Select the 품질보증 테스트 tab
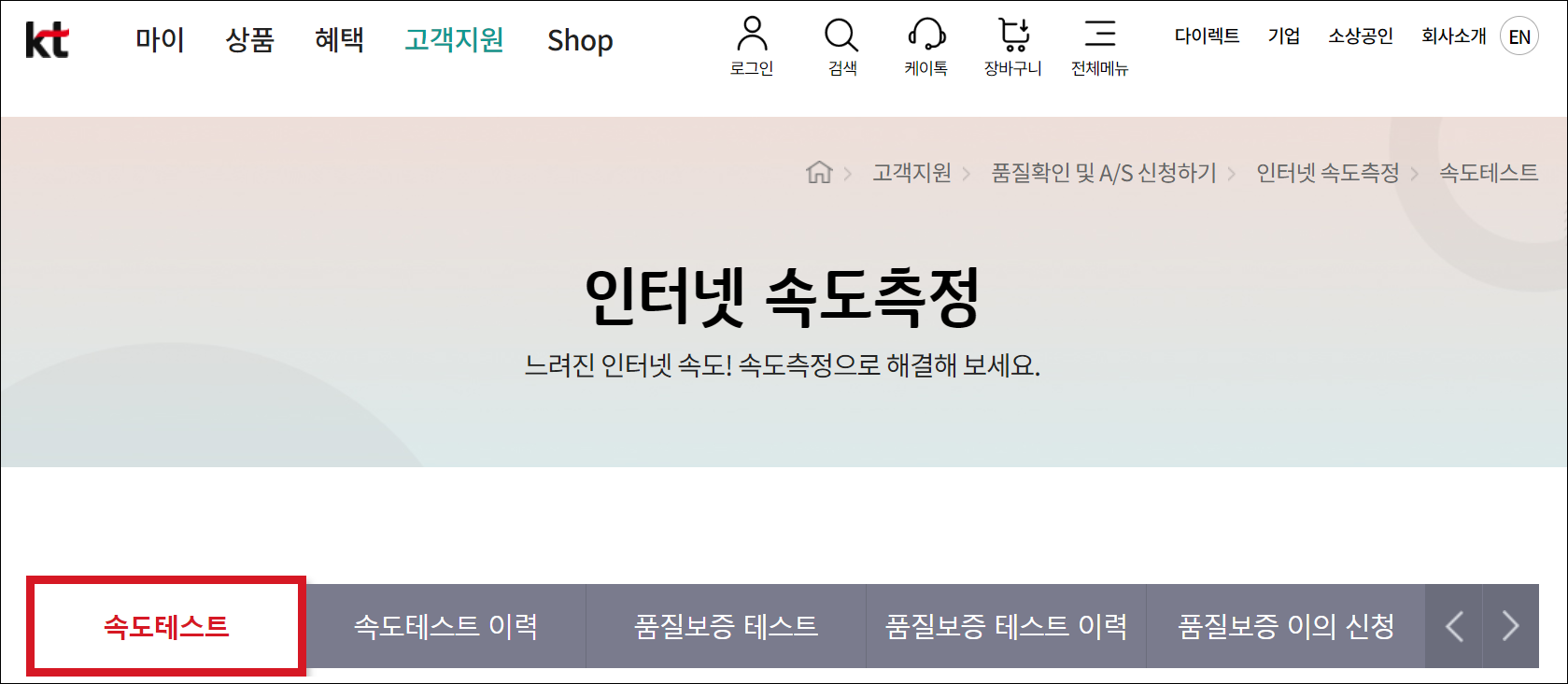The width and height of the screenshot is (1568, 684). click(x=727, y=626)
